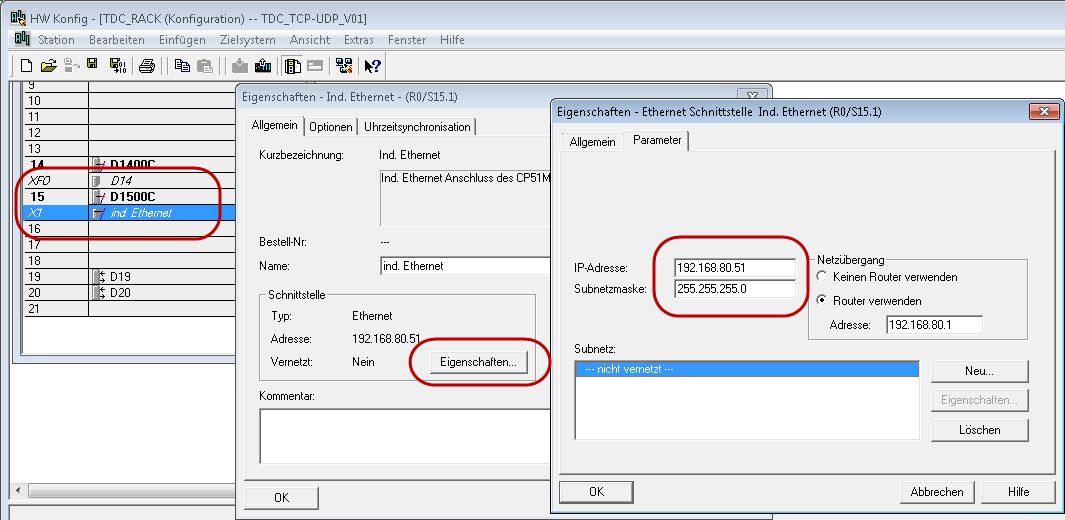The height and width of the screenshot is (520, 1065).
Task: Click the Abbrechen button
Action: click(x=936, y=492)
